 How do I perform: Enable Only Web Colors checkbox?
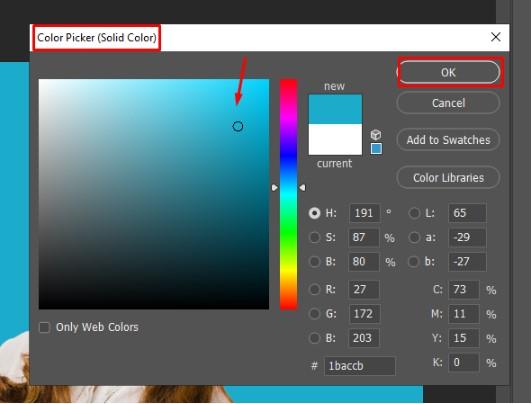pos(44,327)
